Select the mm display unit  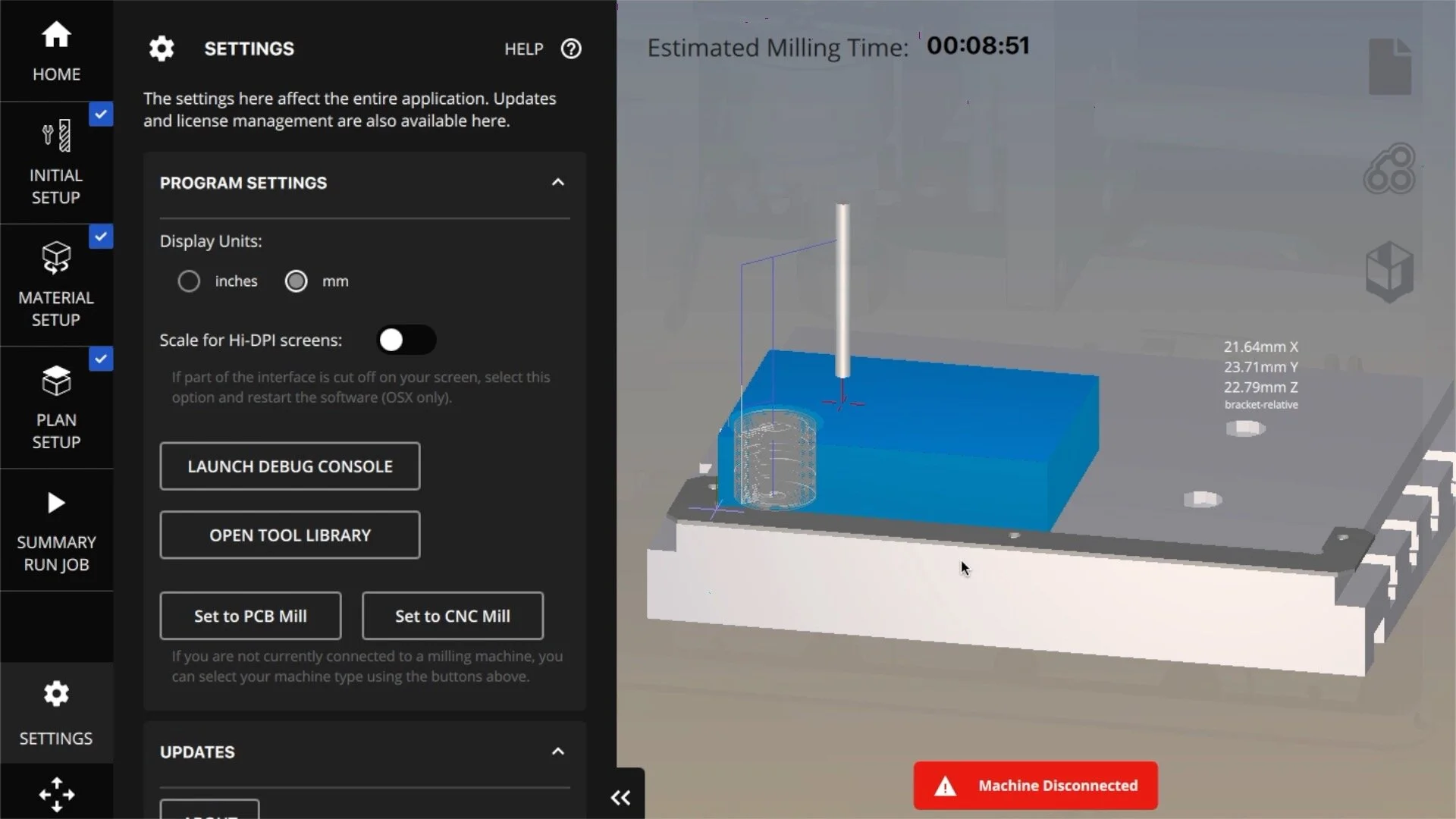[x=296, y=281]
